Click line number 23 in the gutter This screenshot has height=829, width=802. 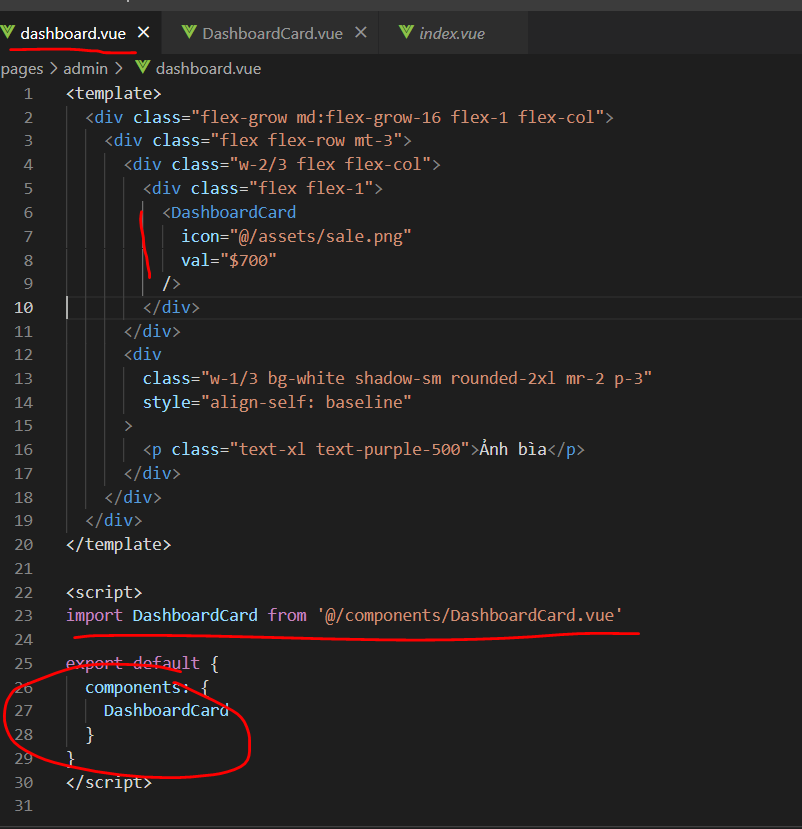[23, 616]
